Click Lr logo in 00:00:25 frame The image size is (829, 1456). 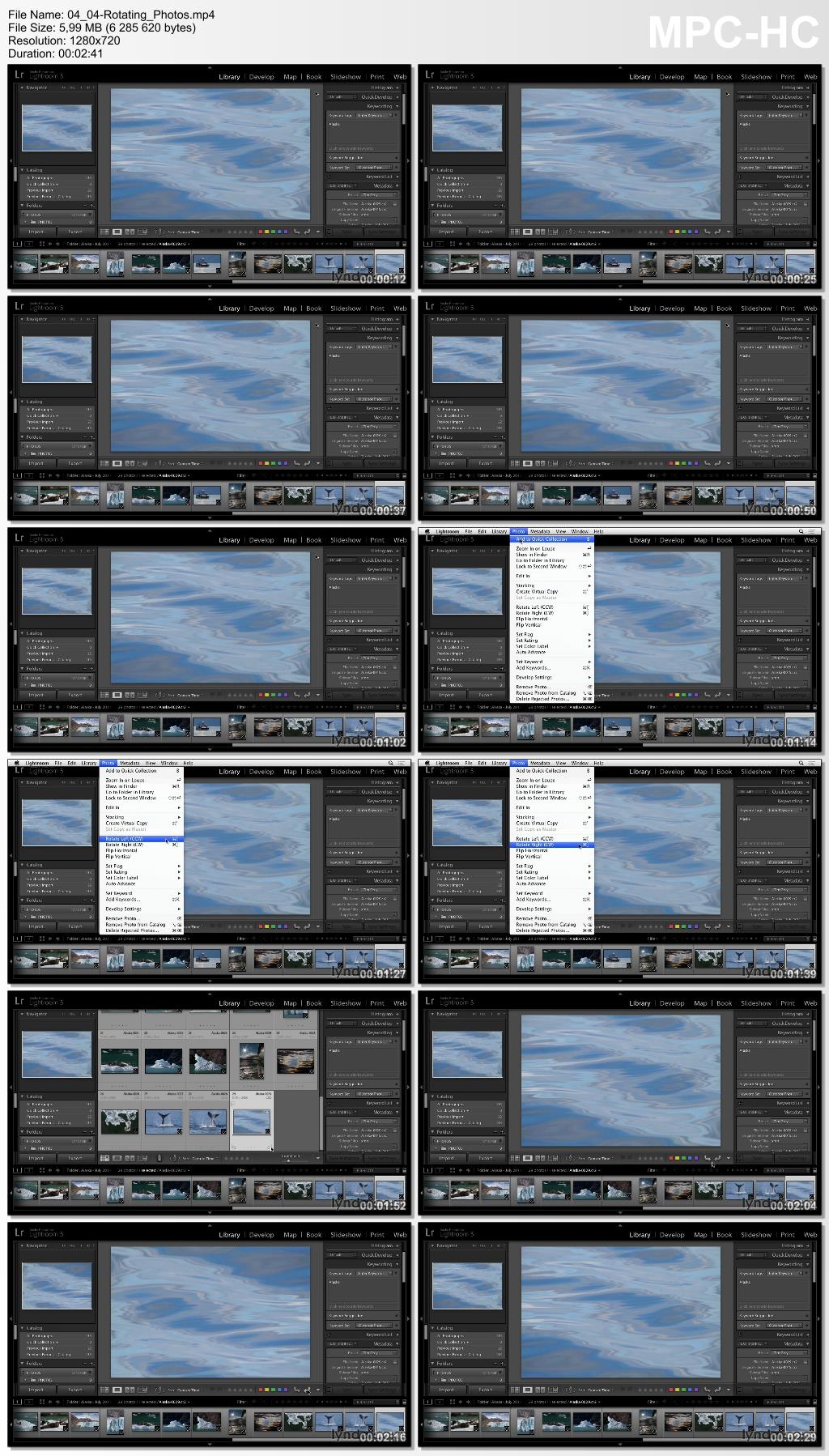[x=431, y=76]
